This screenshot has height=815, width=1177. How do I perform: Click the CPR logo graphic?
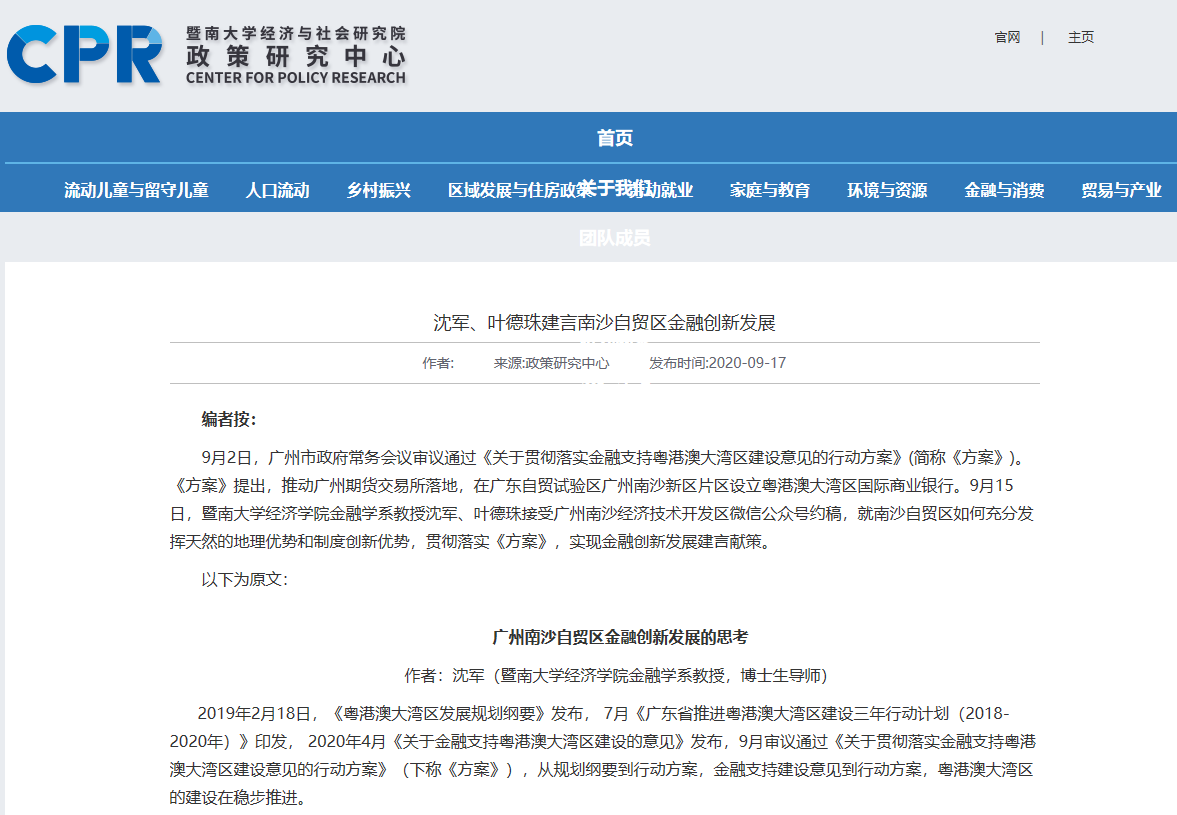[x=85, y=54]
